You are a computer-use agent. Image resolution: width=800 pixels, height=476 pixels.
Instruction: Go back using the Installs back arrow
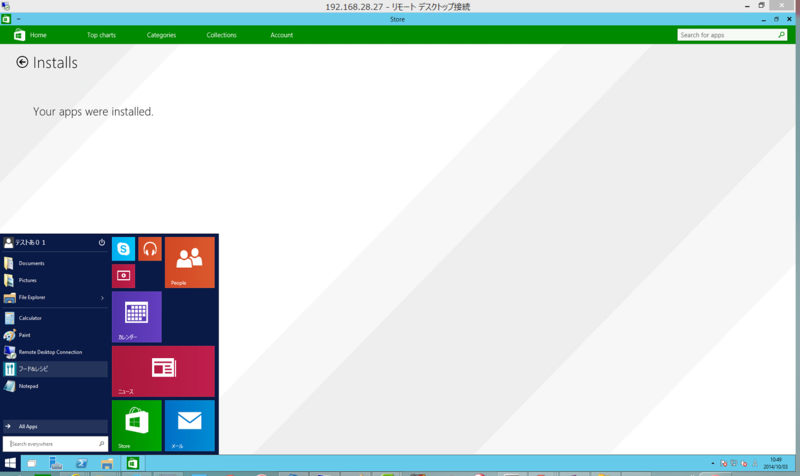pyautogui.click(x=22, y=62)
